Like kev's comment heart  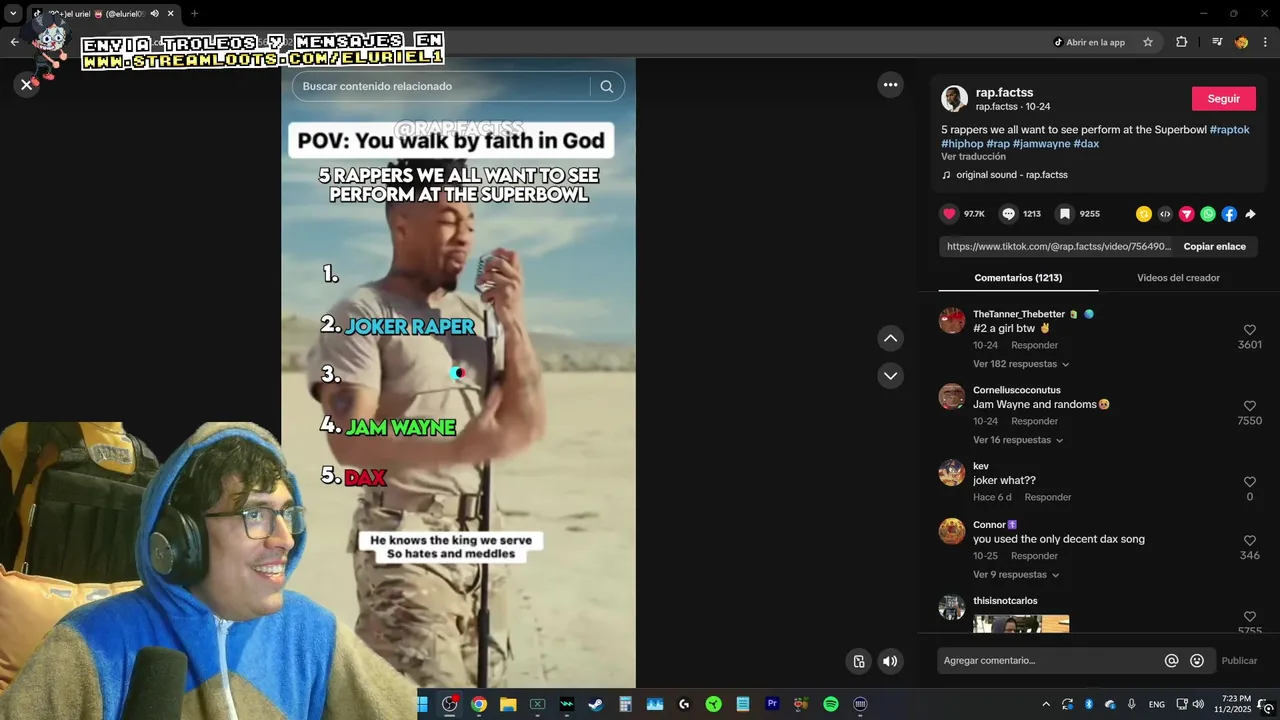(x=1249, y=482)
